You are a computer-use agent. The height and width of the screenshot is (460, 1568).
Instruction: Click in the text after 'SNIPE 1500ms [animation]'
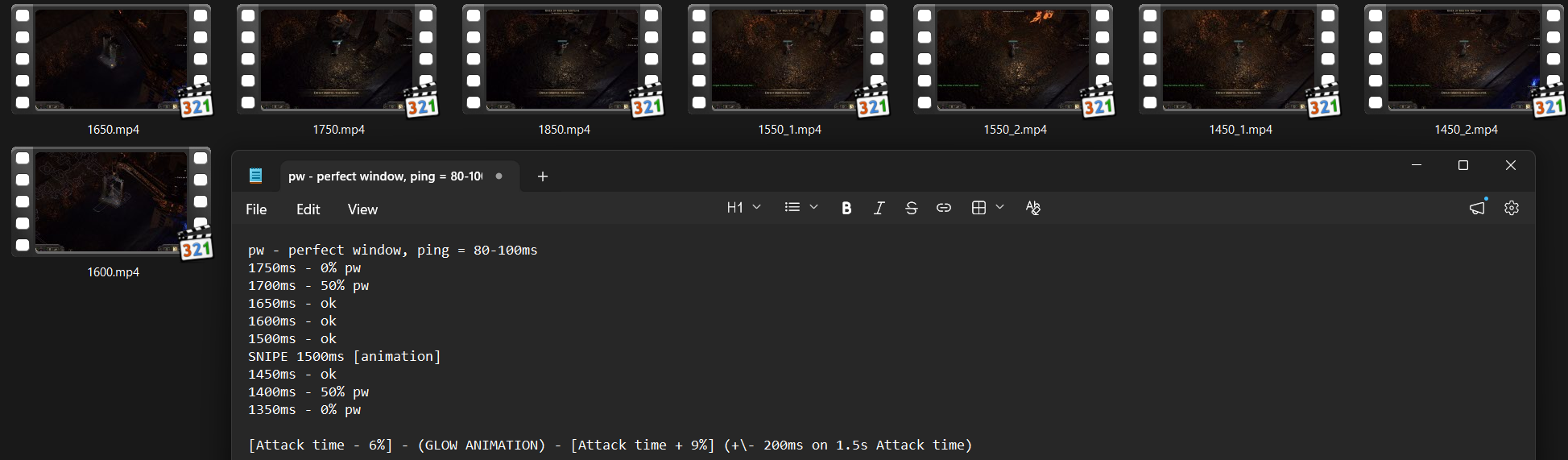[451, 356]
